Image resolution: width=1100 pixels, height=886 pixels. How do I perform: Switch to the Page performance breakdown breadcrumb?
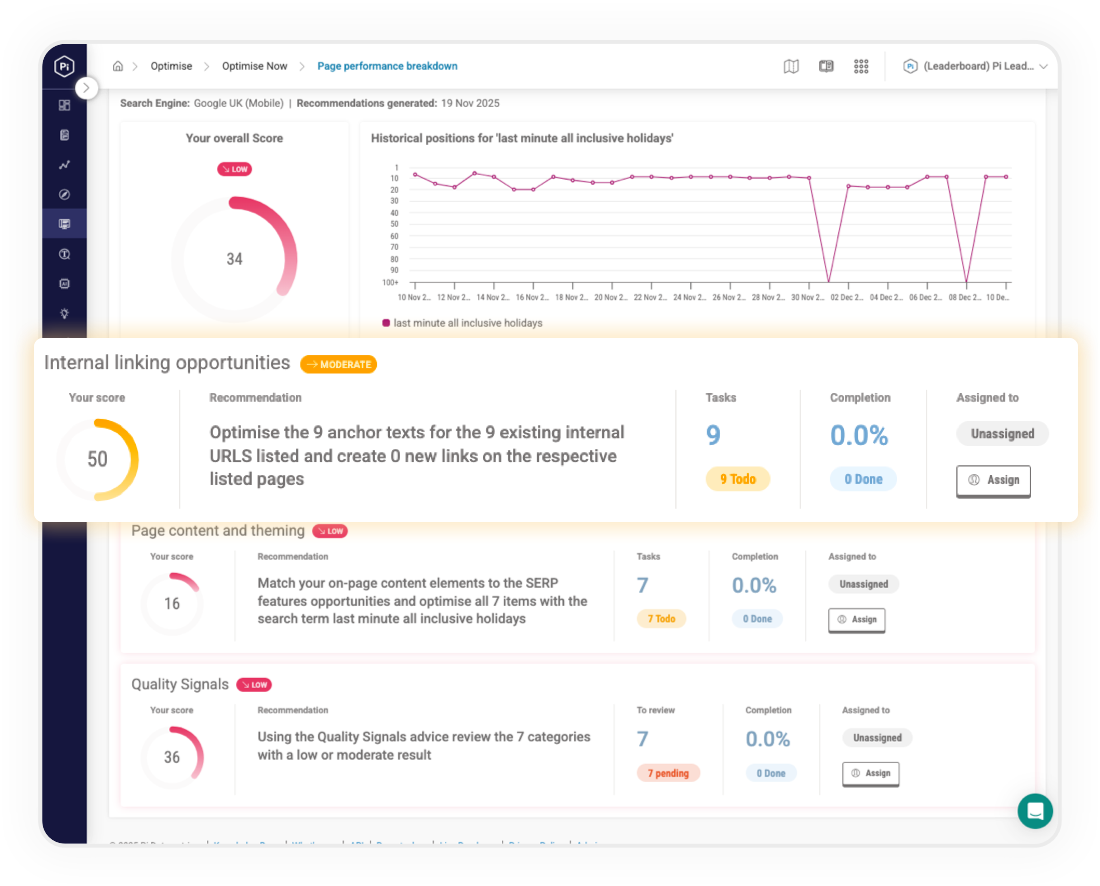coord(388,66)
